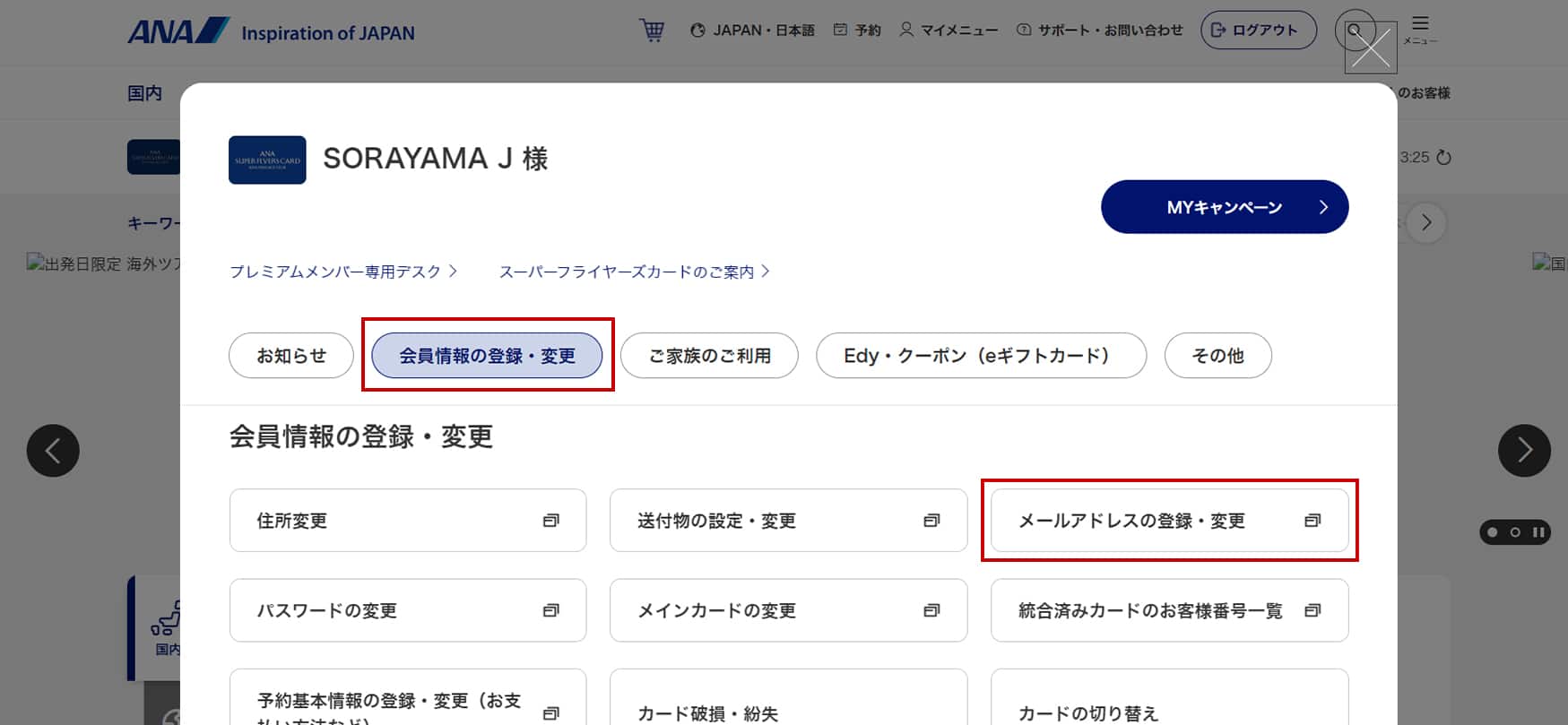The width and height of the screenshot is (1568, 725).
Task: Switch to the お知らせ tab
Action: point(291,356)
